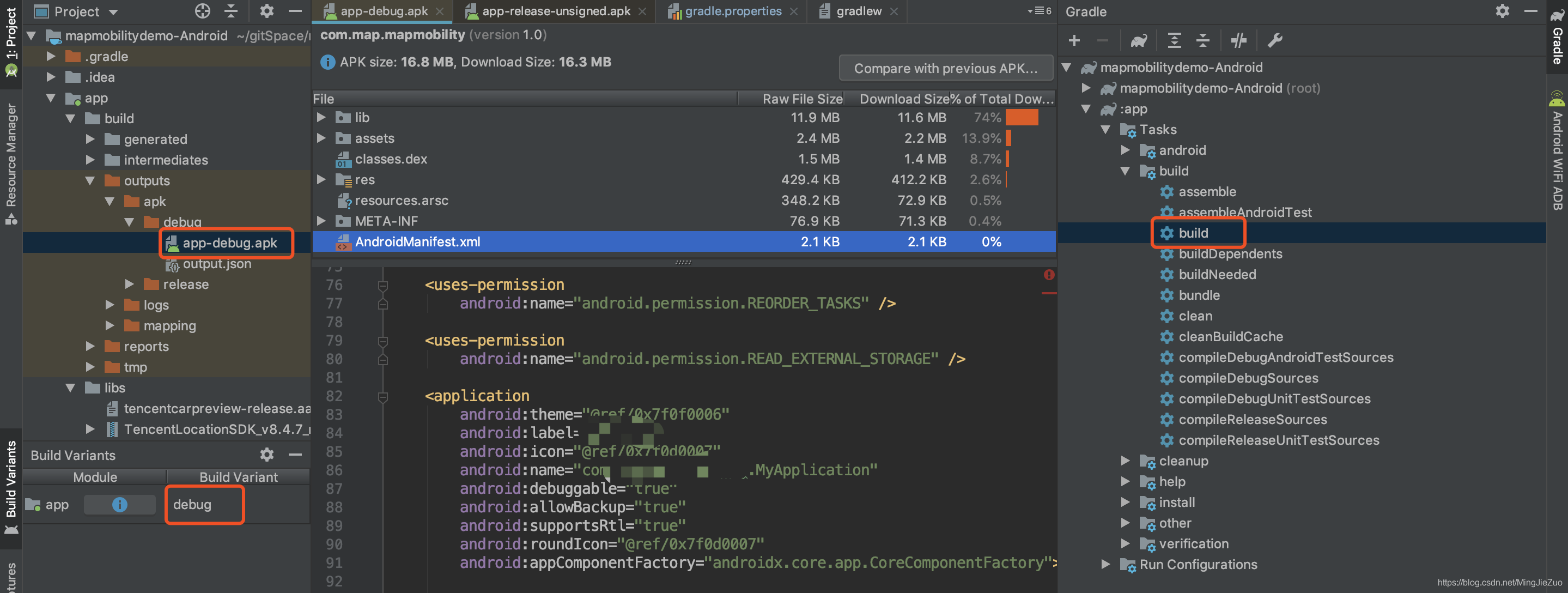Open the Project view dropdown
1568x593 pixels.
coord(77,11)
